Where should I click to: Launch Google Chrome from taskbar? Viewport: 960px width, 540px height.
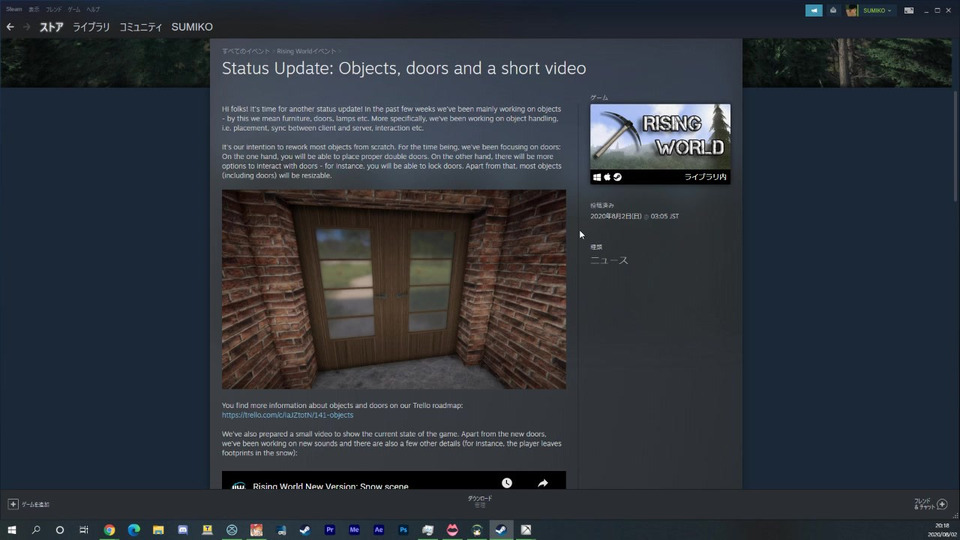tap(109, 530)
